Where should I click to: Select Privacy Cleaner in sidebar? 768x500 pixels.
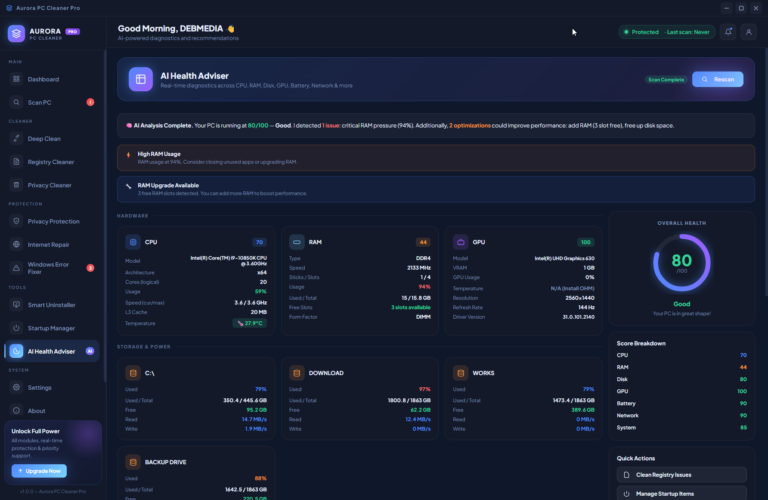[x=52, y=185]
